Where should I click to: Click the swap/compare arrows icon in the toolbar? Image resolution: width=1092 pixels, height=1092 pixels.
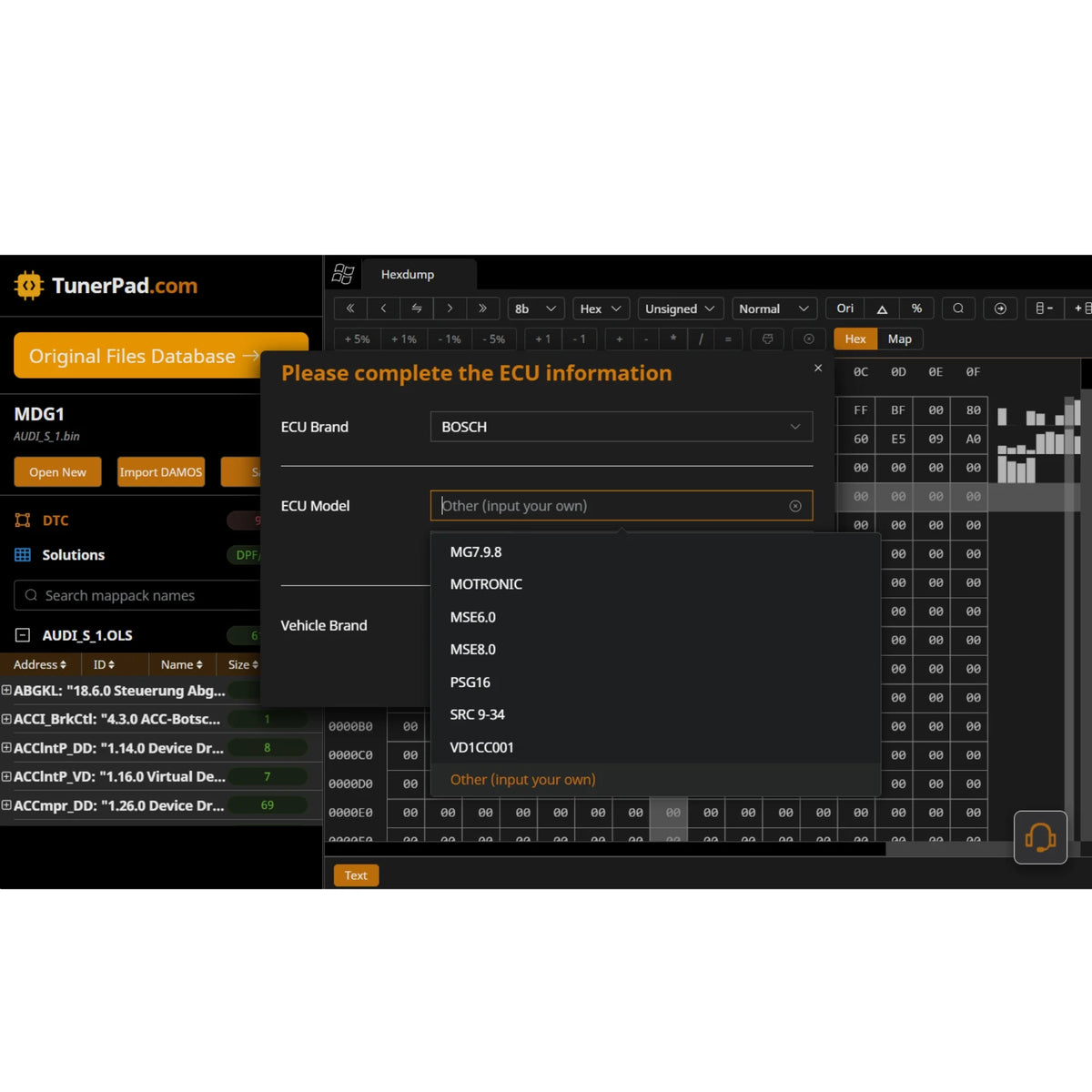pyautogui.click(x=416, y=308)
